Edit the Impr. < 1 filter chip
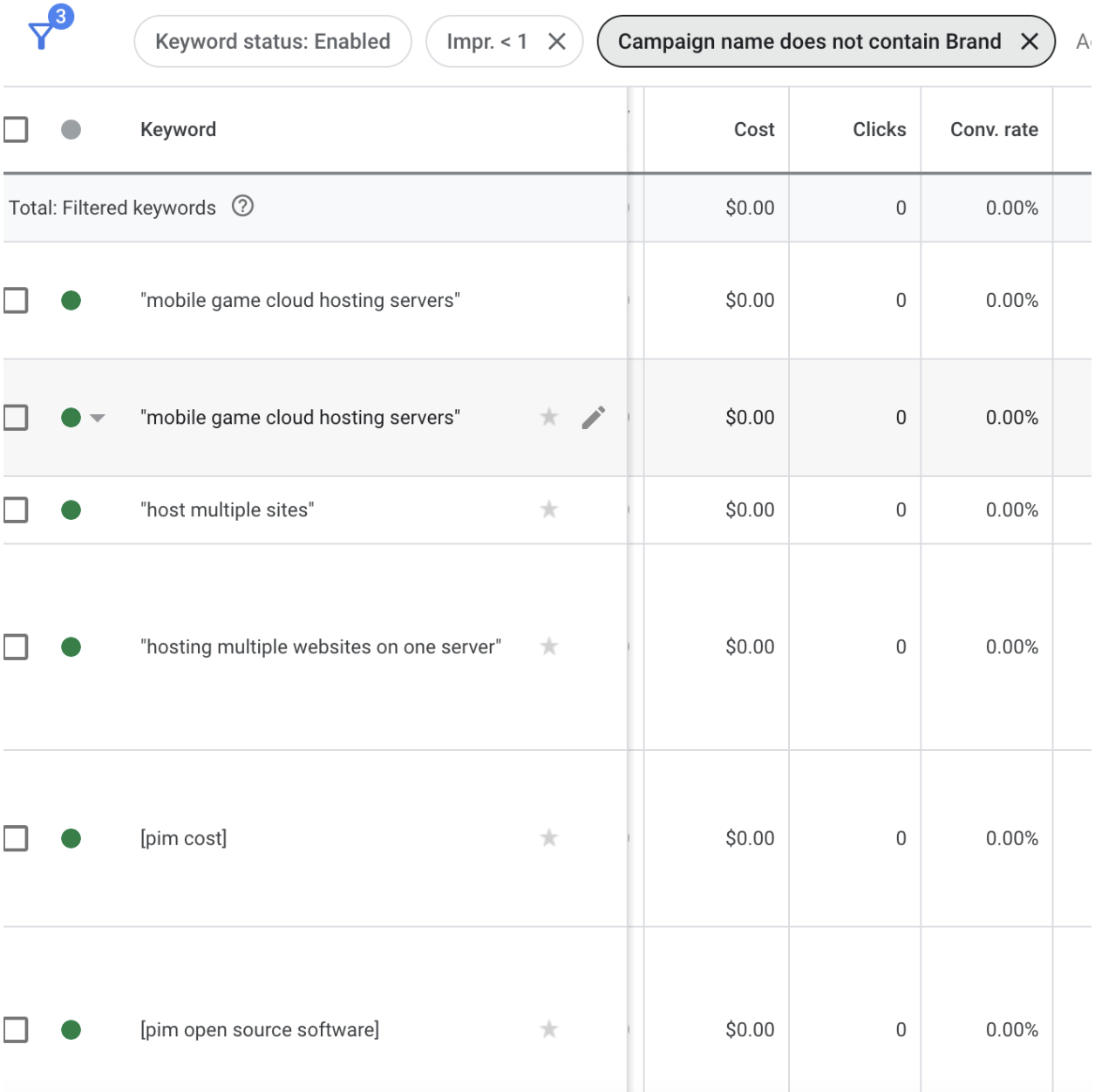Screen dimensions: 1095x1092 486,42
